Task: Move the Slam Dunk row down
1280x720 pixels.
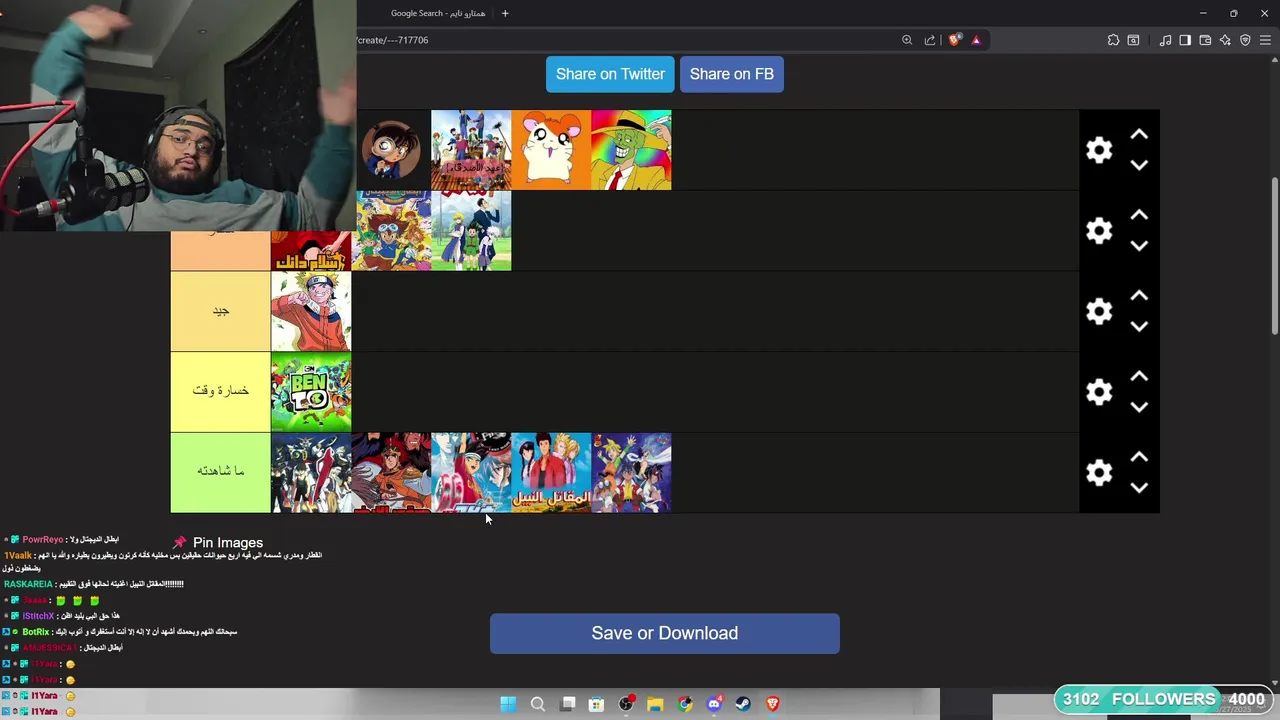Action: pos(1139,245)
